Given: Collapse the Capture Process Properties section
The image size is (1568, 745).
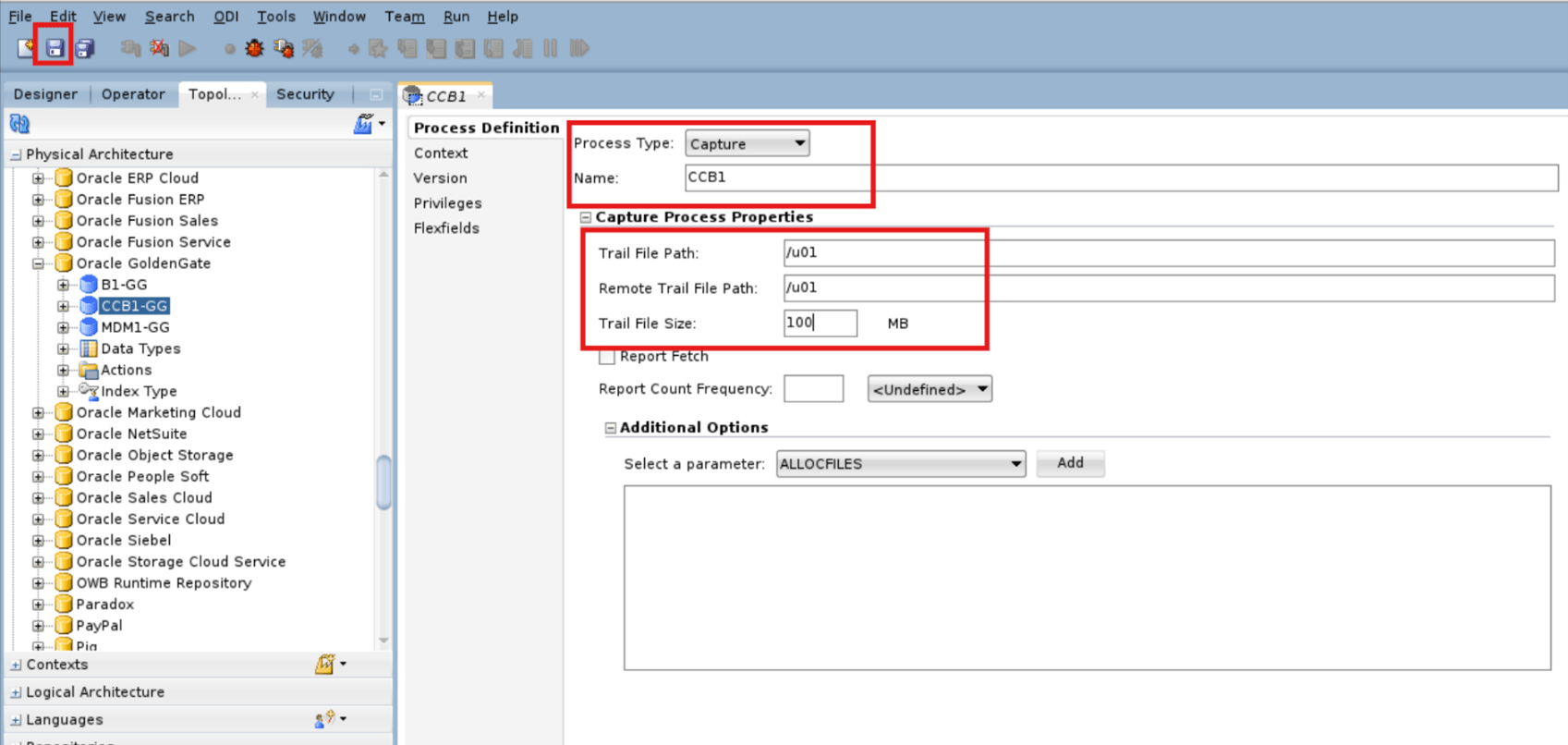Looking at the screenshot, I should pyautogui.click(x=586, y=218).
